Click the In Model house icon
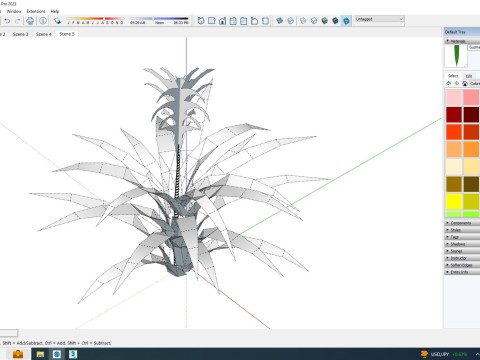The width and height of the screenshot is (480, 360). coord(465,83)
